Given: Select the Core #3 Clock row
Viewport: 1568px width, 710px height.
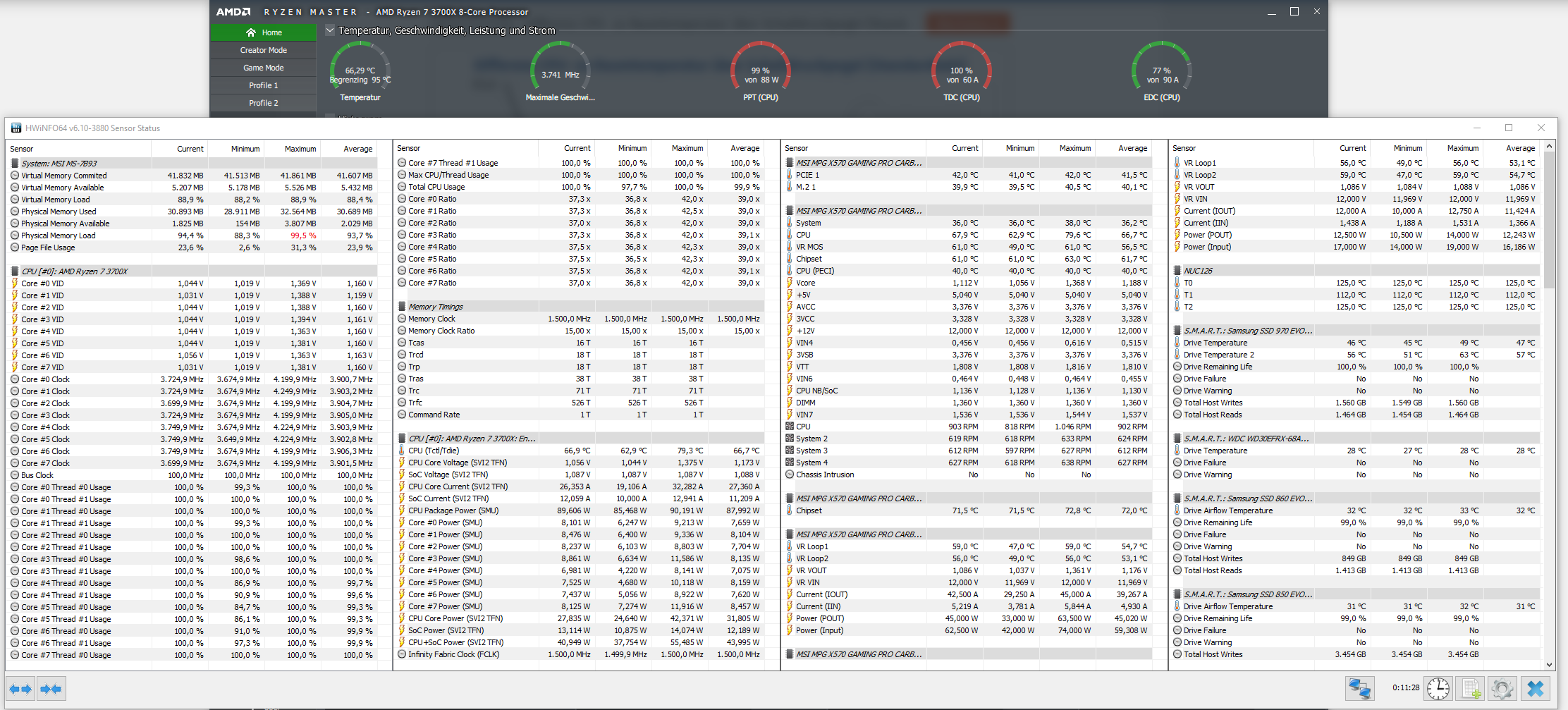Looking at the screenshot, I should pyautogui.click(x=193, y=415).
